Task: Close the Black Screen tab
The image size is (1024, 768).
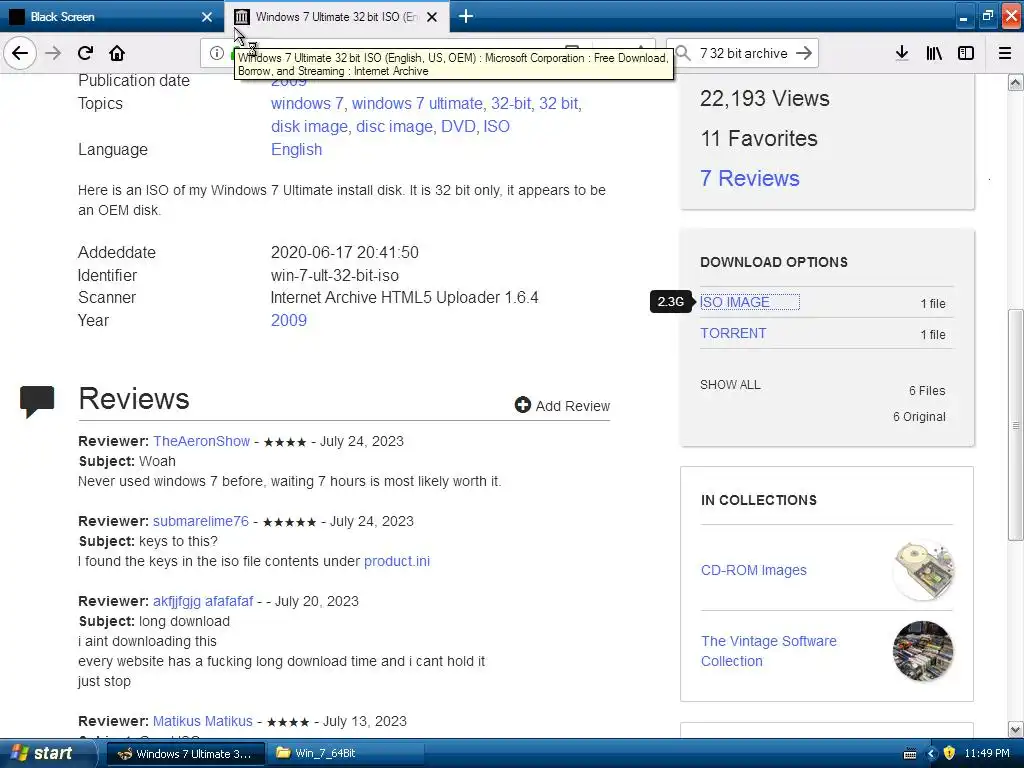Action: tap(207, 17)
